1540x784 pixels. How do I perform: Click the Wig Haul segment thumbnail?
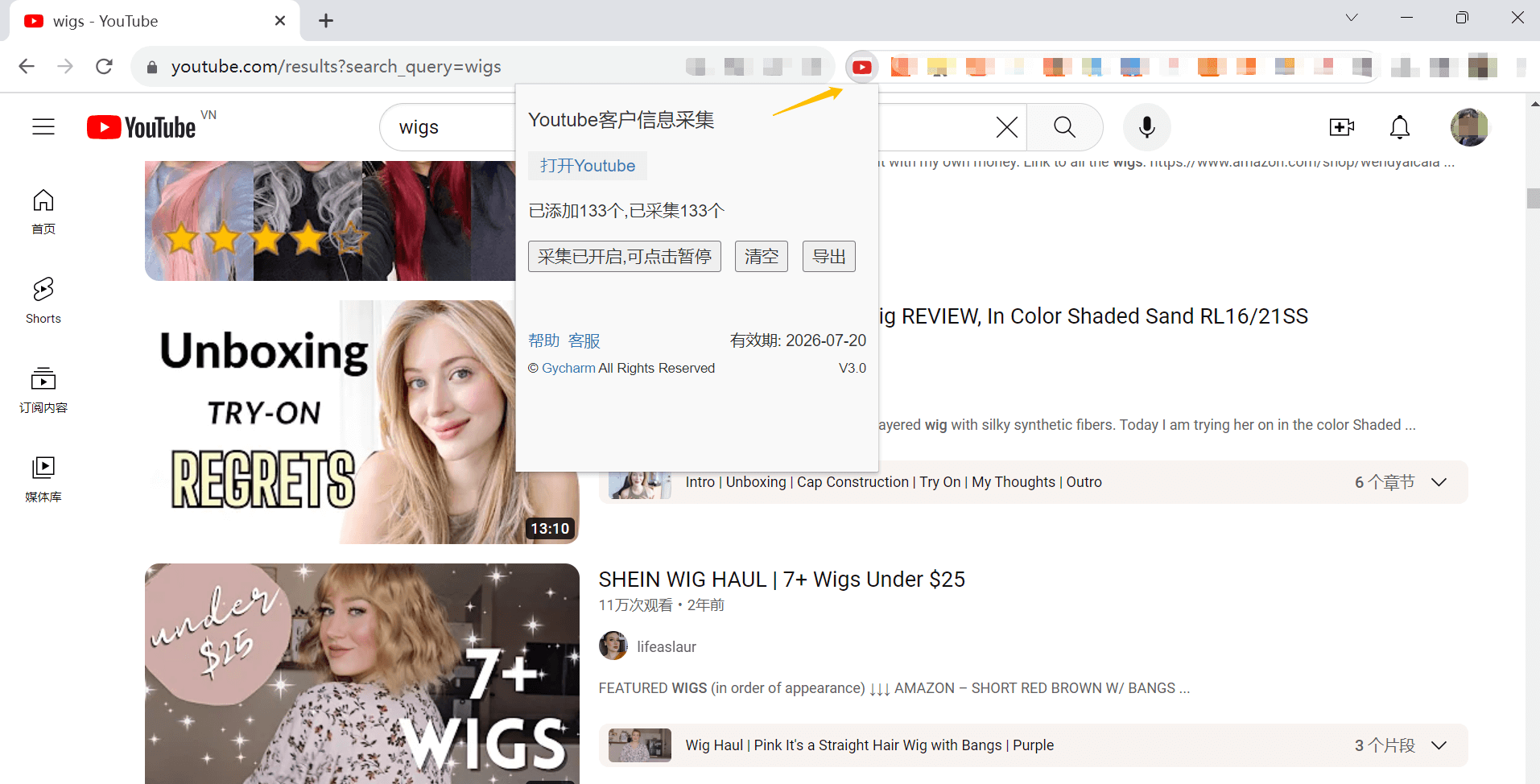click(x=640, y=745)
